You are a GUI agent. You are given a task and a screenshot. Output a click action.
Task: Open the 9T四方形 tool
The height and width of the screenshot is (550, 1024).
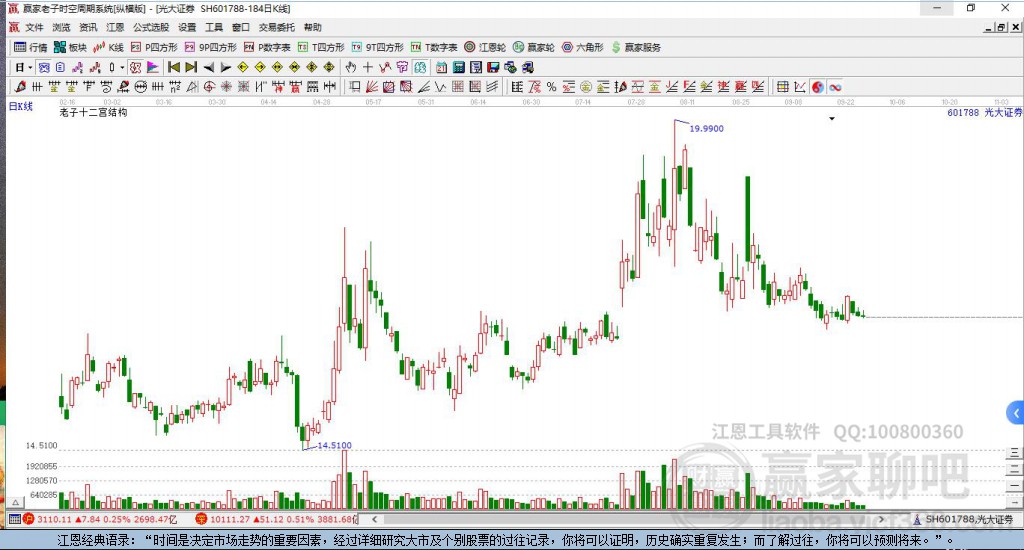(x=377, y=47)
